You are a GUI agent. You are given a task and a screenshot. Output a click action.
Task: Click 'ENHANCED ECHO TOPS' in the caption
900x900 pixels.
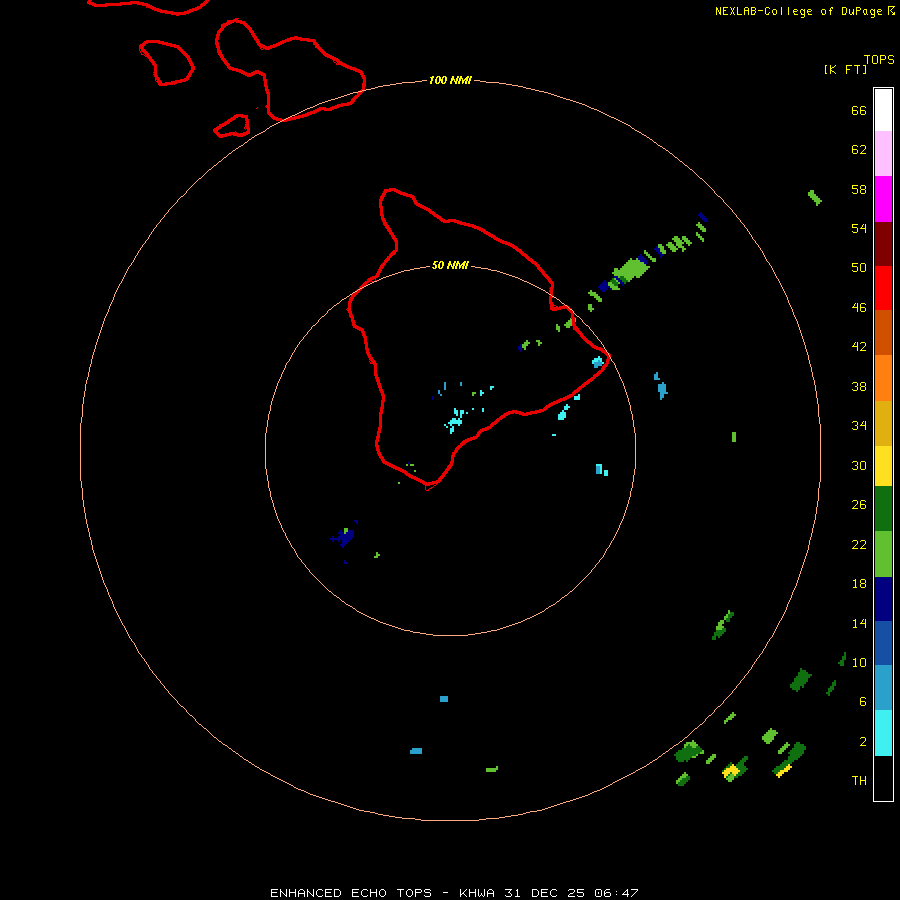[x=351, y=893]
